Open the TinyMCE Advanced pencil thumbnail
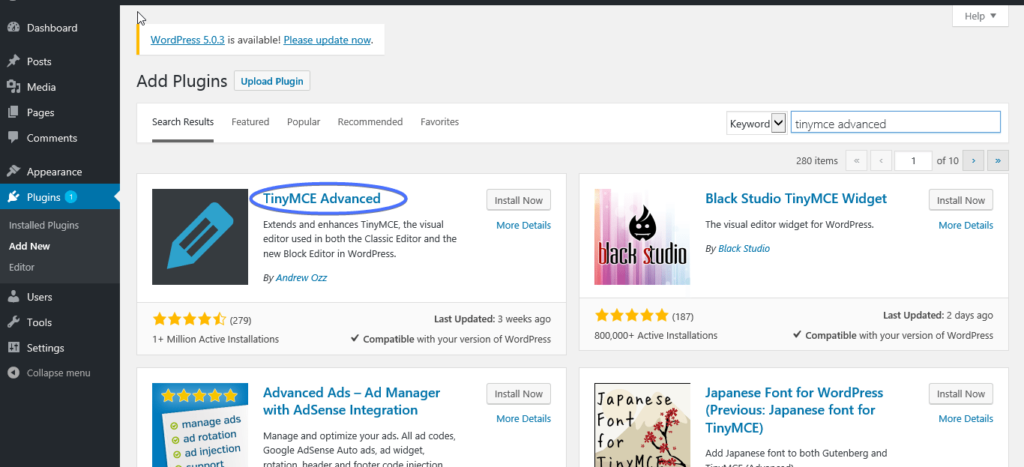 click(200, 236)
